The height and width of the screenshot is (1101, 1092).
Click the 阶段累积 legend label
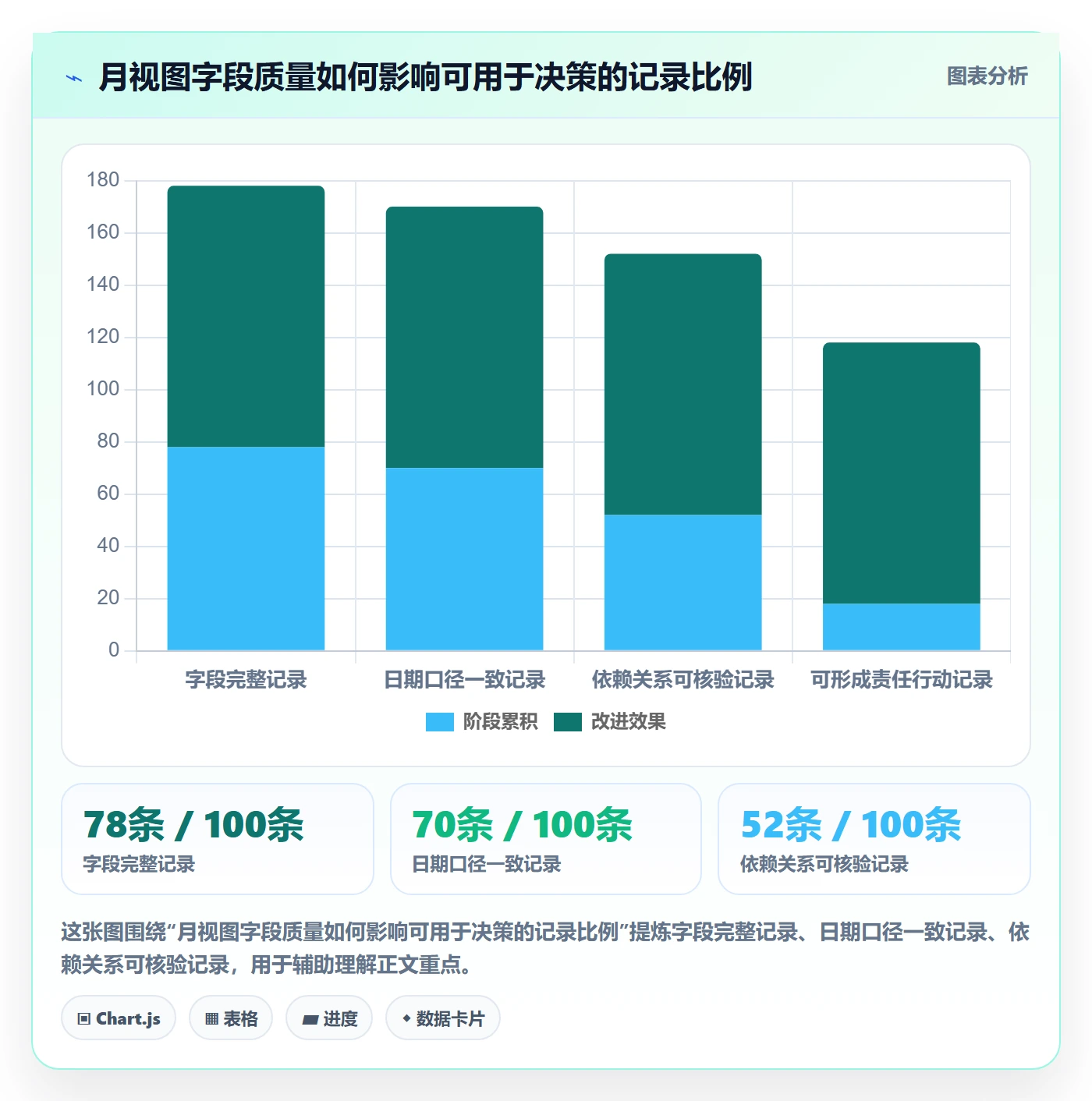(x=500, y=722)
